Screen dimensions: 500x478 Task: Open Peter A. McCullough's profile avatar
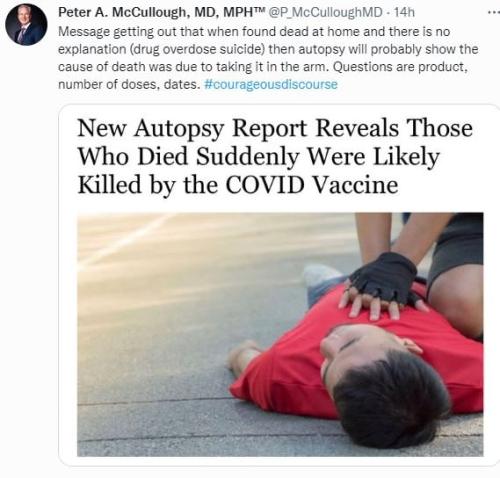coord(26,25)
